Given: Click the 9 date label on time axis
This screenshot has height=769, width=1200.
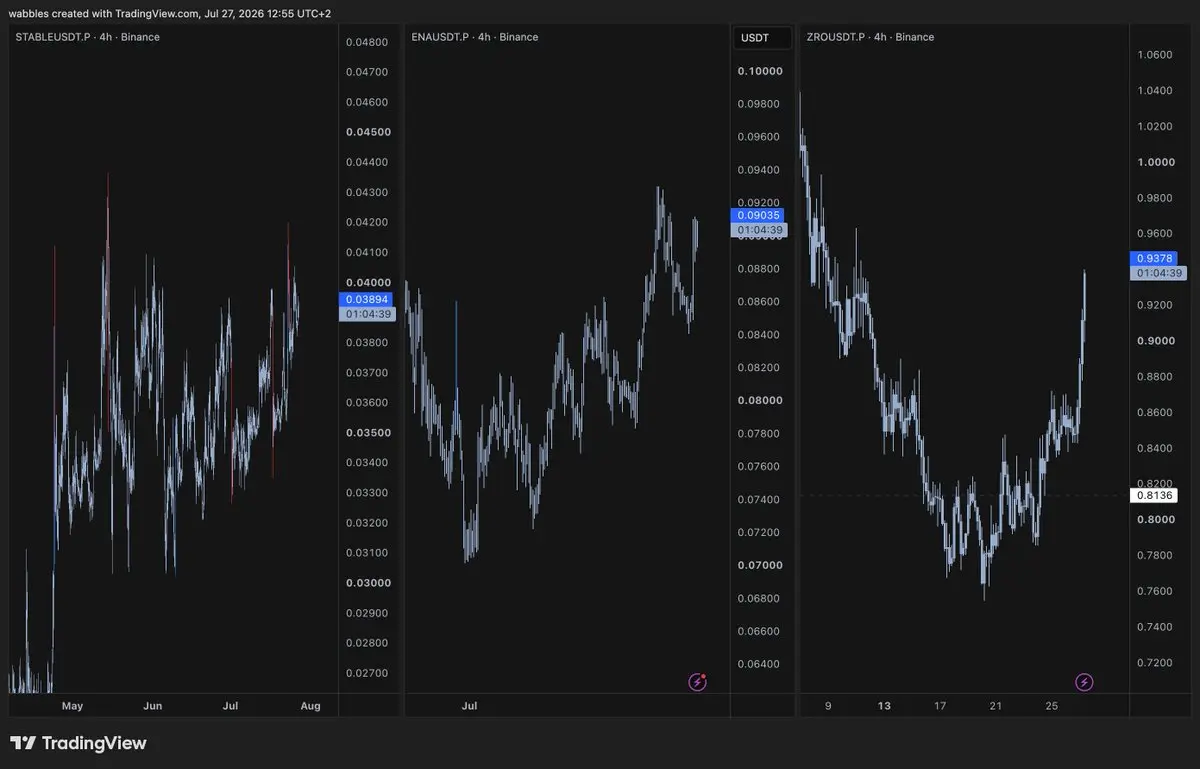Looking at the screenshot, I should click(x=828, y=706).
